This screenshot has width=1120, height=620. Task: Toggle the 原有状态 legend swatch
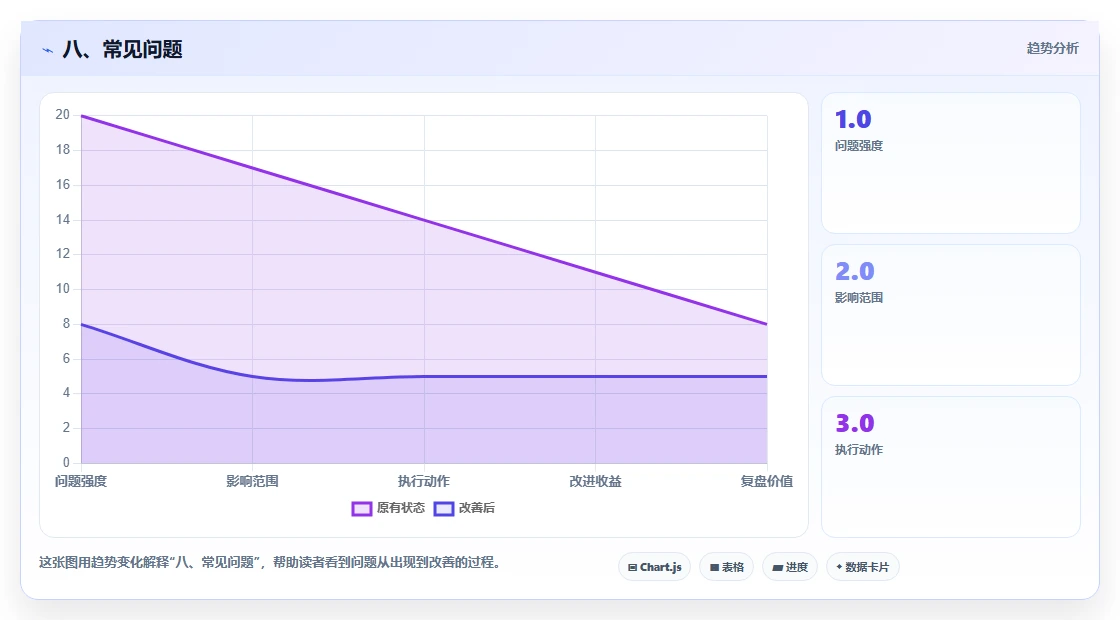pos(361,509)
